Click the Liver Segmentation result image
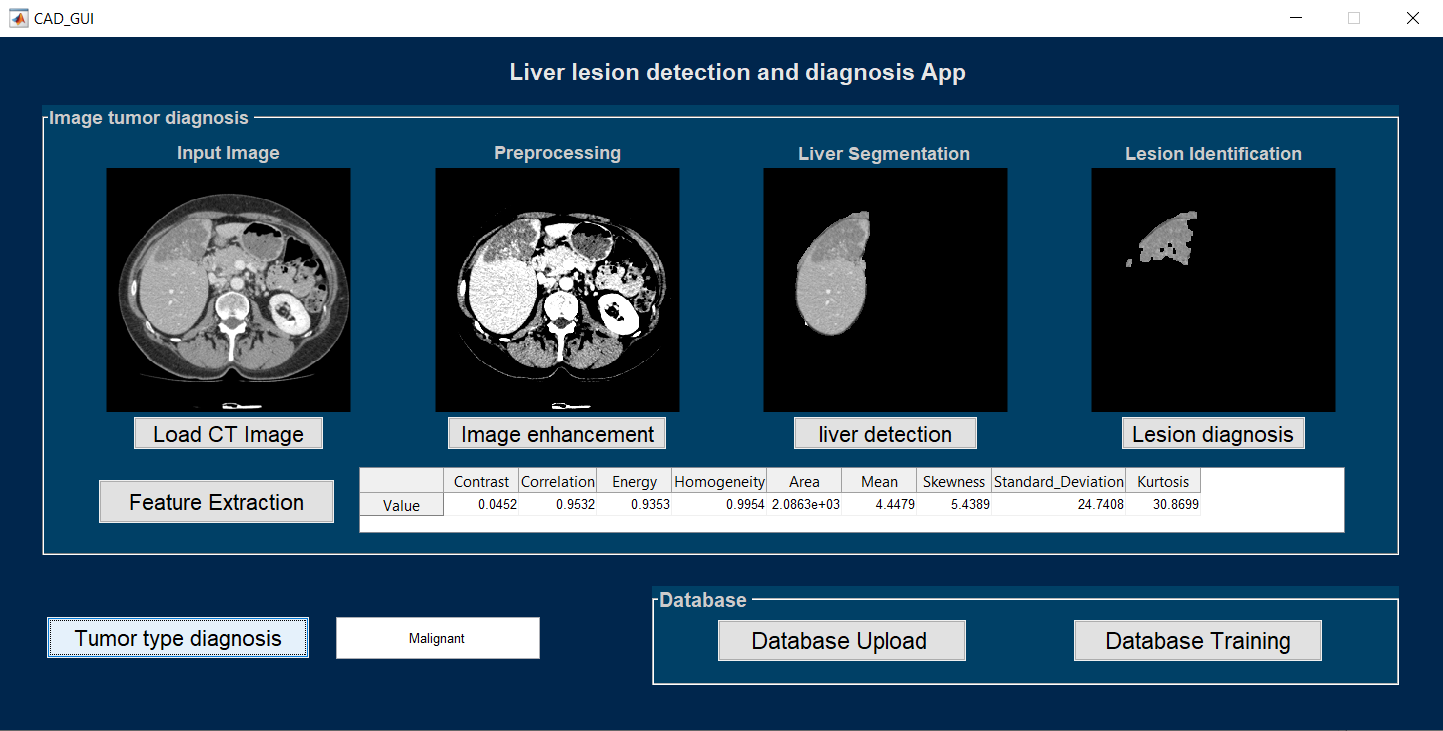The image size is (1443, 731). pos(884,289)
